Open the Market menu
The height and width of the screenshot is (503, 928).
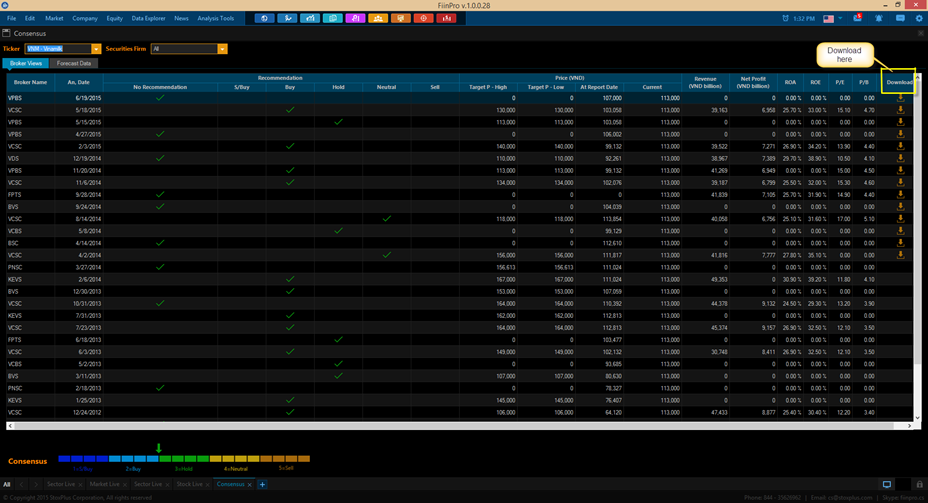(x=54, y=18)
